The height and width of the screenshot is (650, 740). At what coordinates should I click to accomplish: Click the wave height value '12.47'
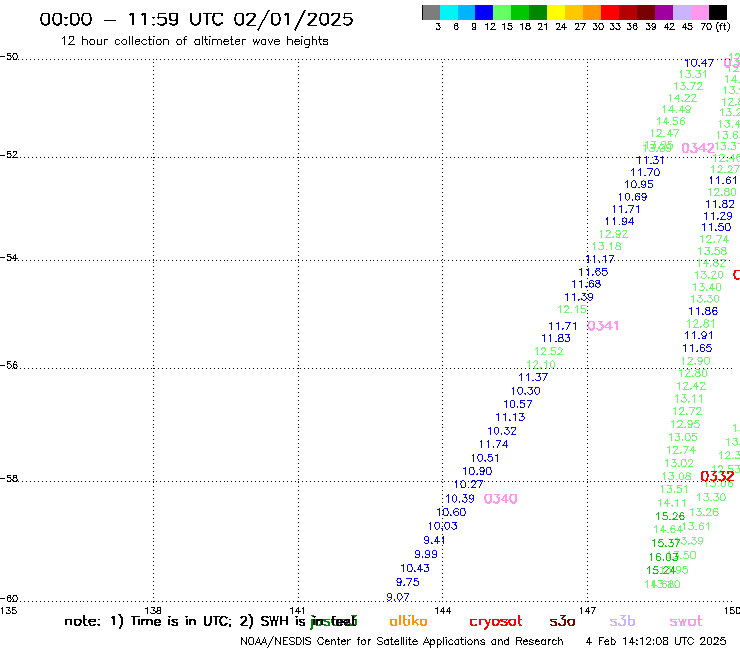664,134
